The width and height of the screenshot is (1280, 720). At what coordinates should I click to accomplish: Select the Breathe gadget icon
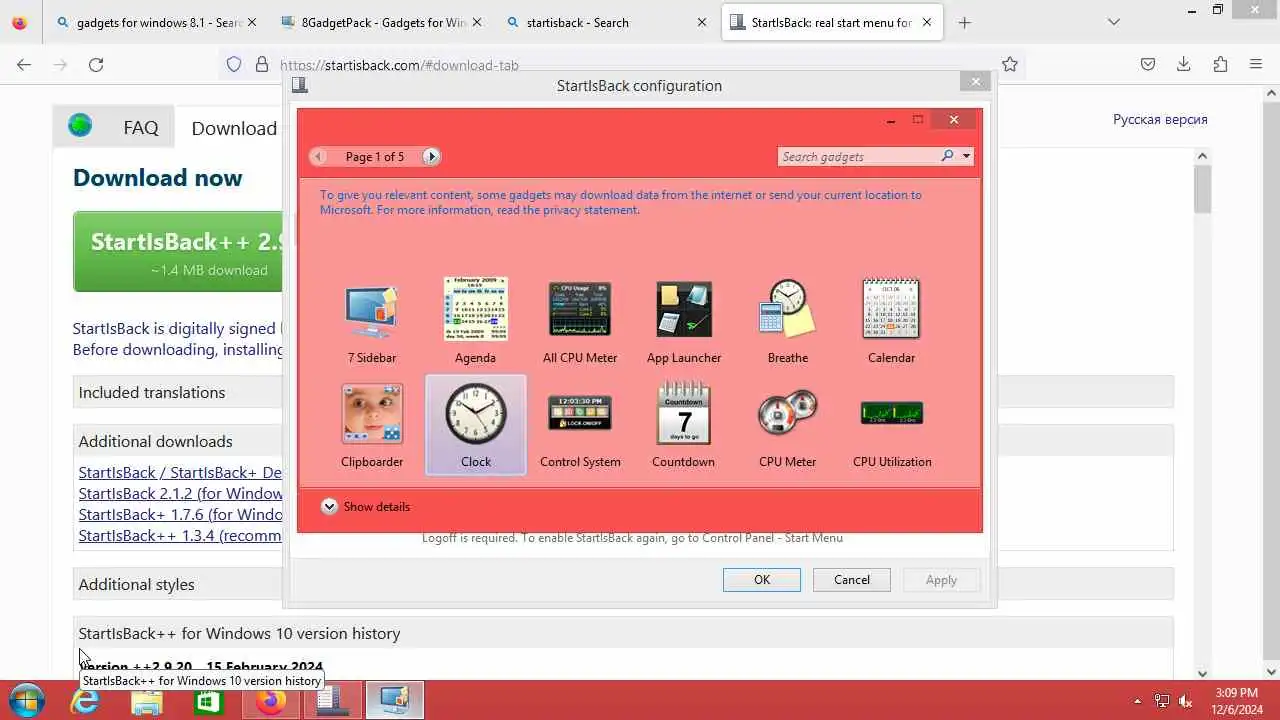coord(787,308)
